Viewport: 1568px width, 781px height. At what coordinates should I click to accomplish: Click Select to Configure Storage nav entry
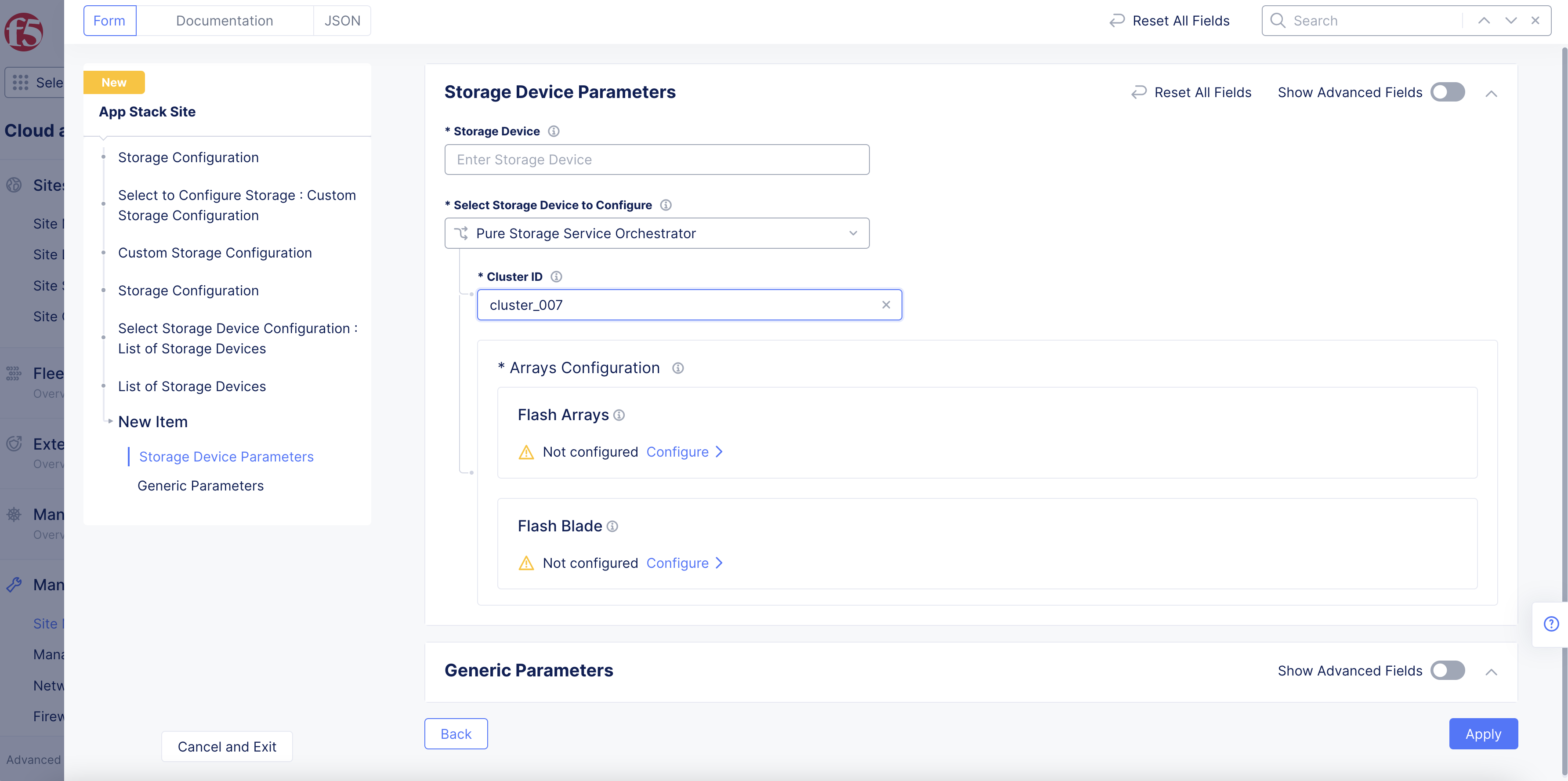click(x=237, y=206)
